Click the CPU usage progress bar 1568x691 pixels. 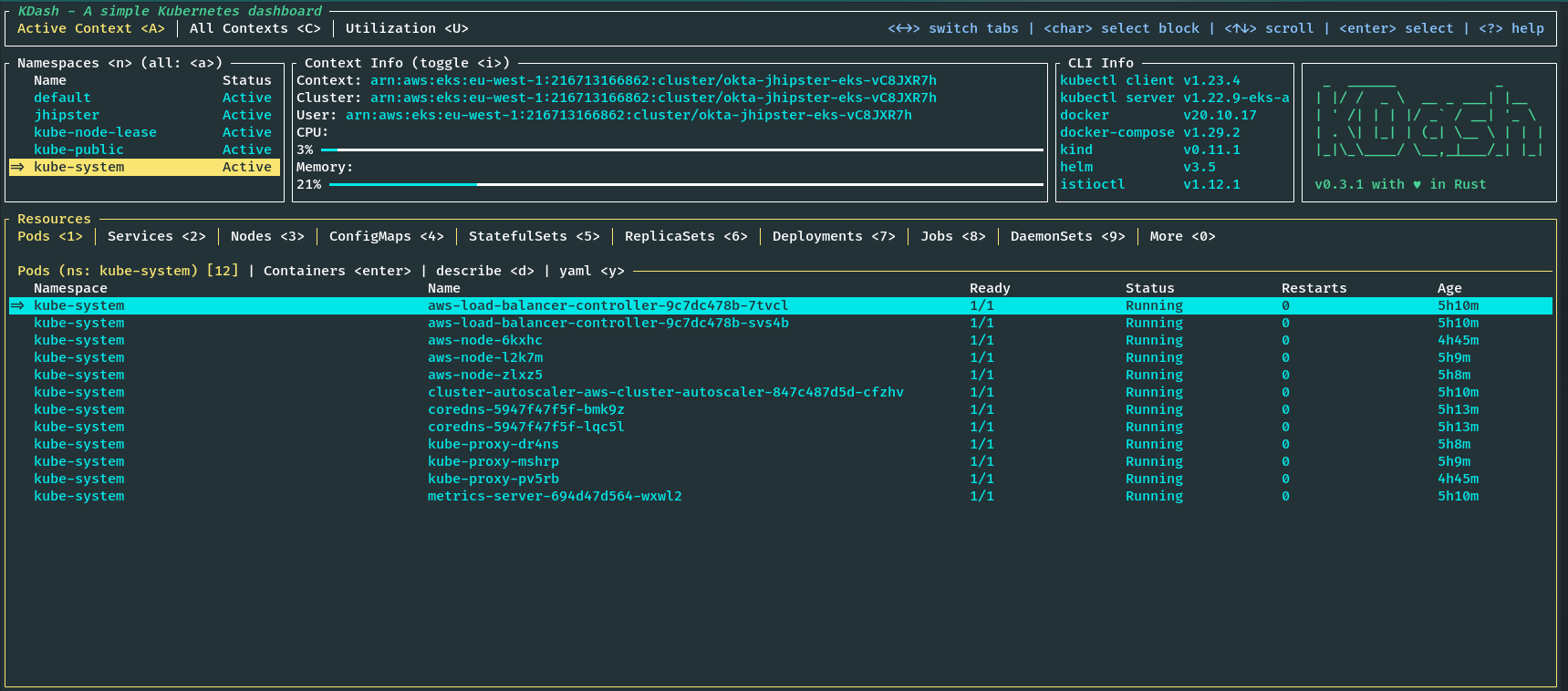tap(681, 150)
